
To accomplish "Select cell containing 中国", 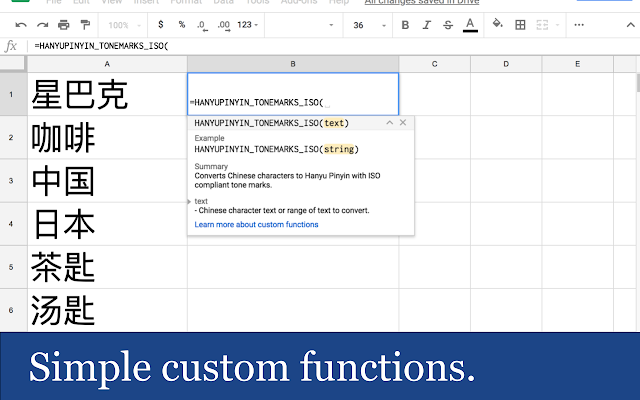I will tap(107, 180).
